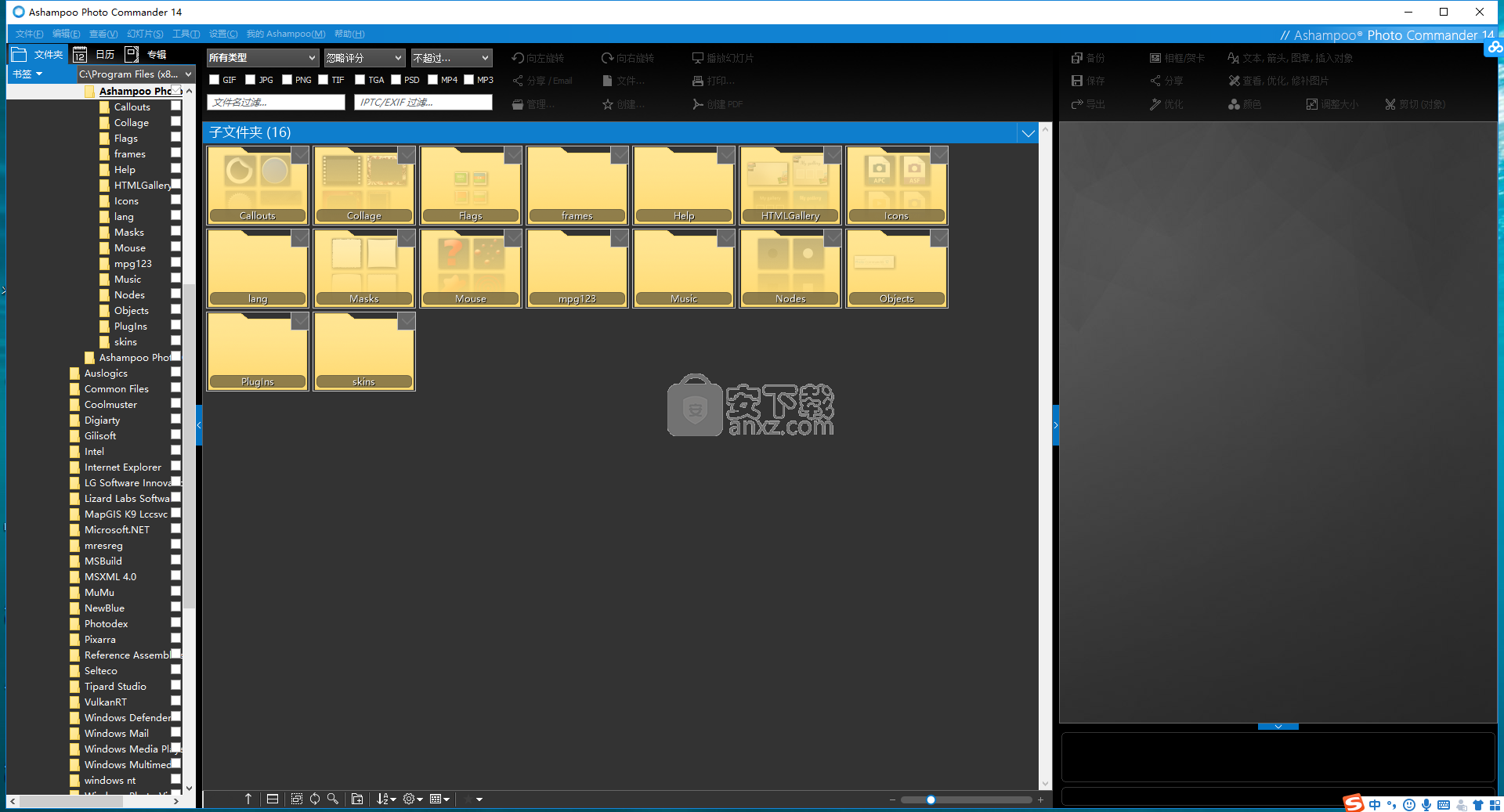Open the 不超过... size limit dropdown
Image resolution: width=1504 pixels, height=812 pixels.
pos(451,58)
